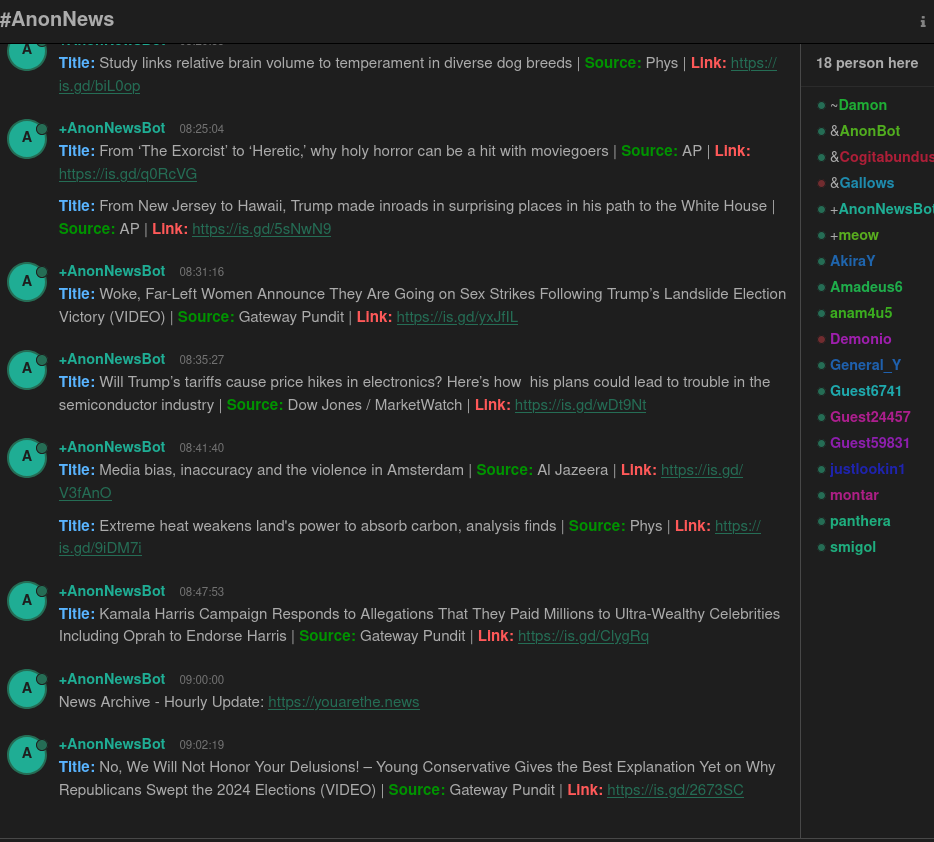934x842 pixels.
Task: Select &Cogitabundus in the user list
Action: [x=882, y=157]
